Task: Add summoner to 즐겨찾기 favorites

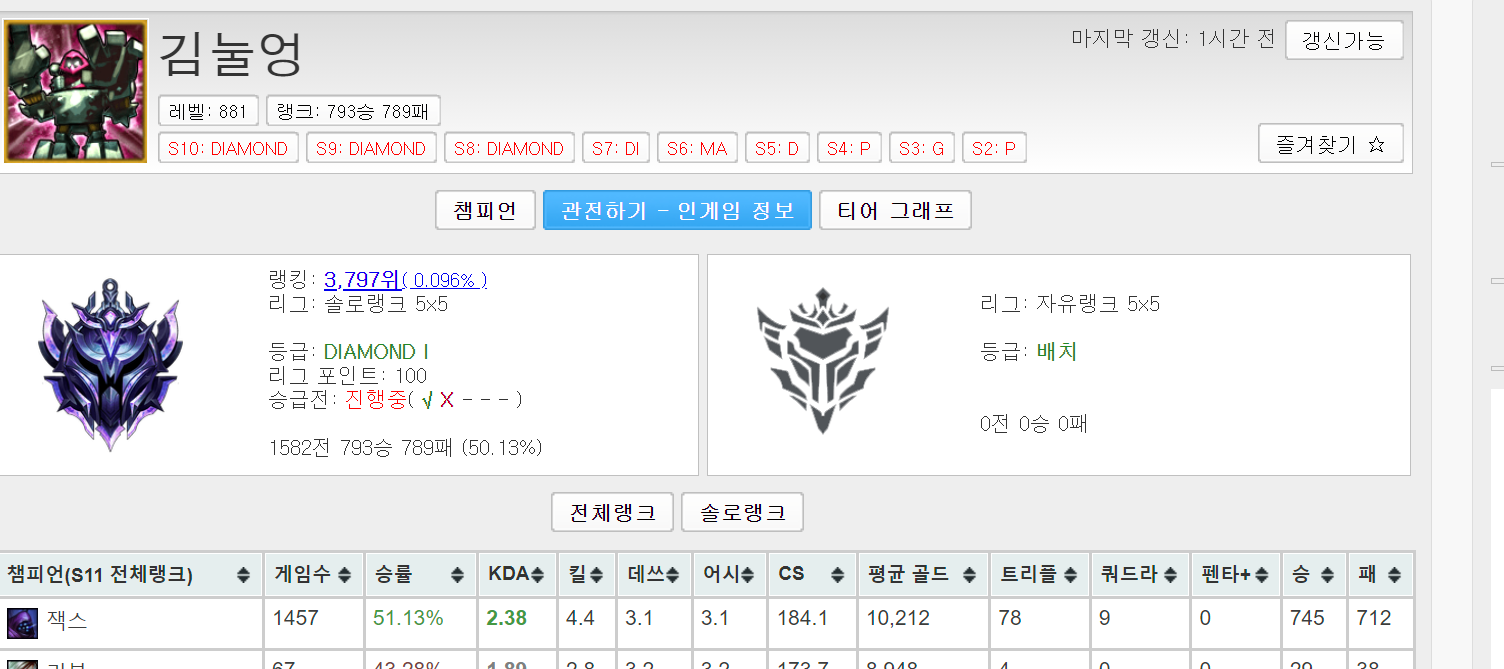Action: (1330, 143)
